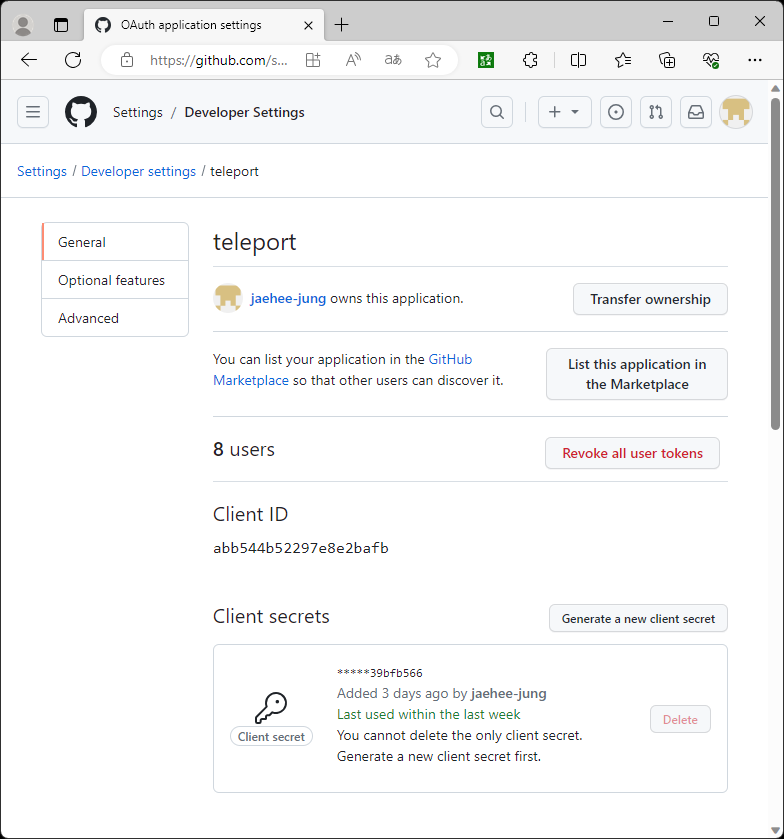The height and width of the screenshot is (839, 784).
Task: Open the Pull requests icon in header
Action: click(656, 112)
